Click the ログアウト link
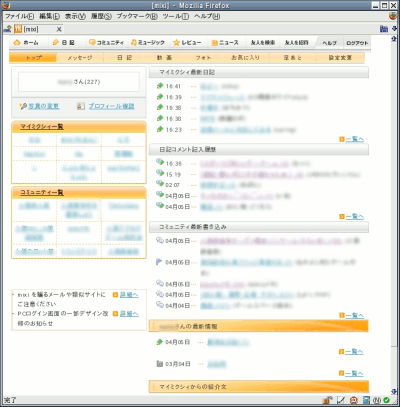Viewport: 400px width, 407px height. click(x=357, y=43)
